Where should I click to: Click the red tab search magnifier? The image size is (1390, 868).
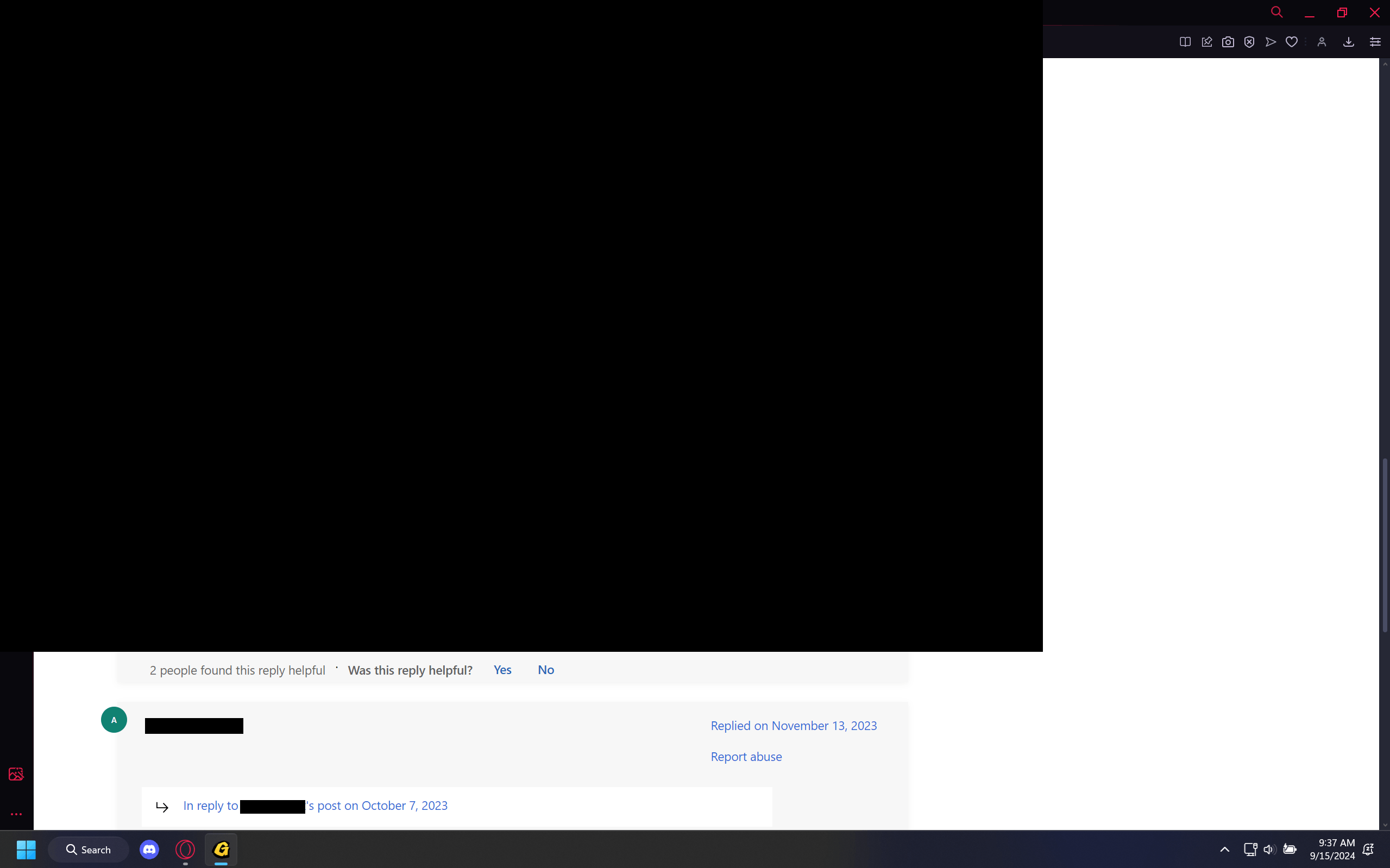1276,12
